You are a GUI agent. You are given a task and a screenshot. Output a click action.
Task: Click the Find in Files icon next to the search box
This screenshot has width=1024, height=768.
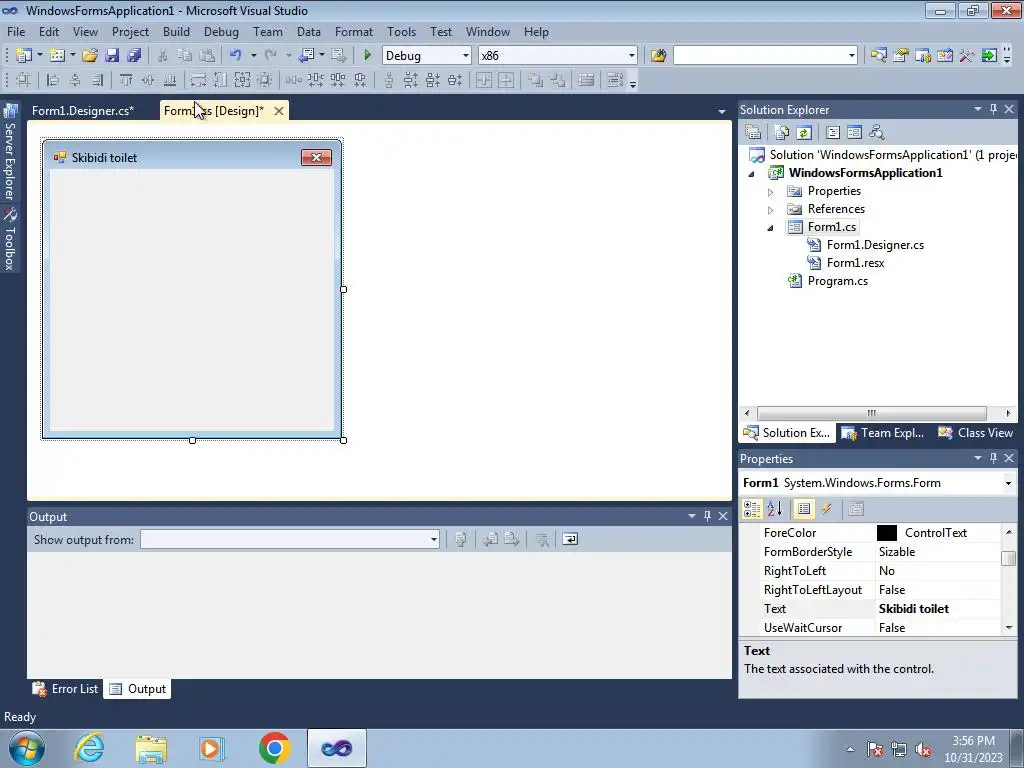point(658,56)
